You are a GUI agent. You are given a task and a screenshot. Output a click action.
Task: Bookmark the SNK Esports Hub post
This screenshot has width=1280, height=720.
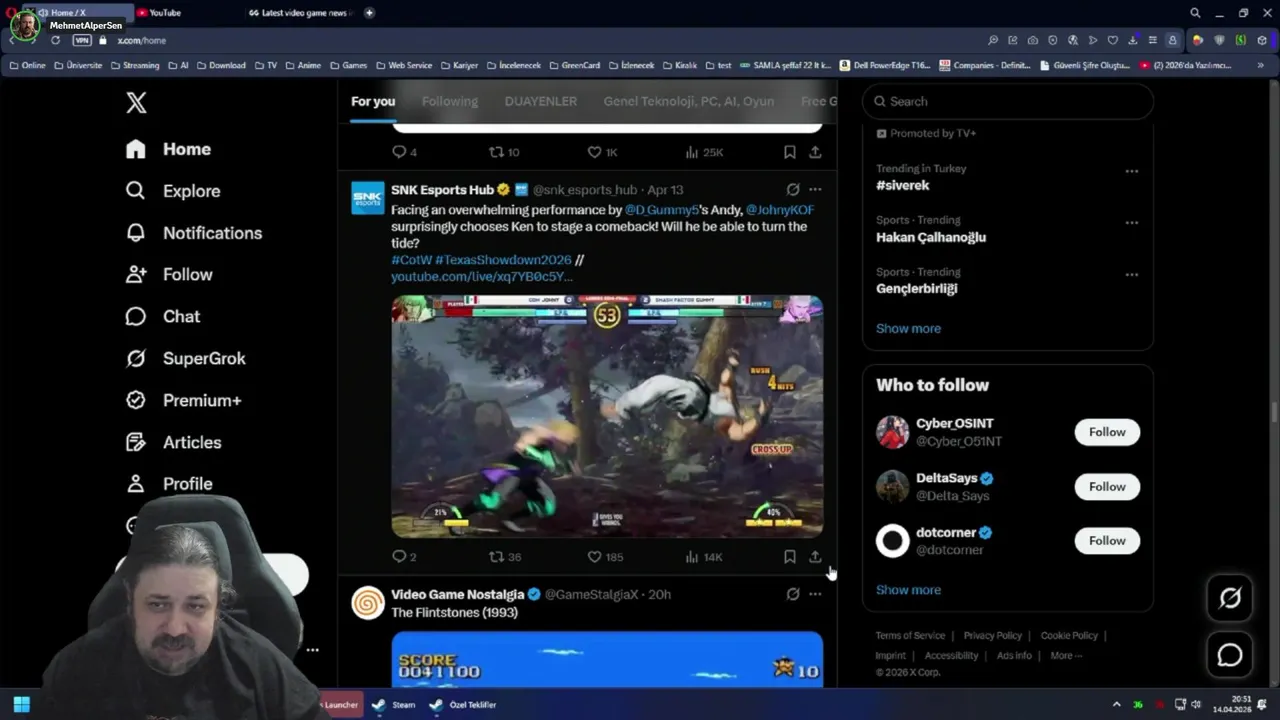[x=789, y=557]
